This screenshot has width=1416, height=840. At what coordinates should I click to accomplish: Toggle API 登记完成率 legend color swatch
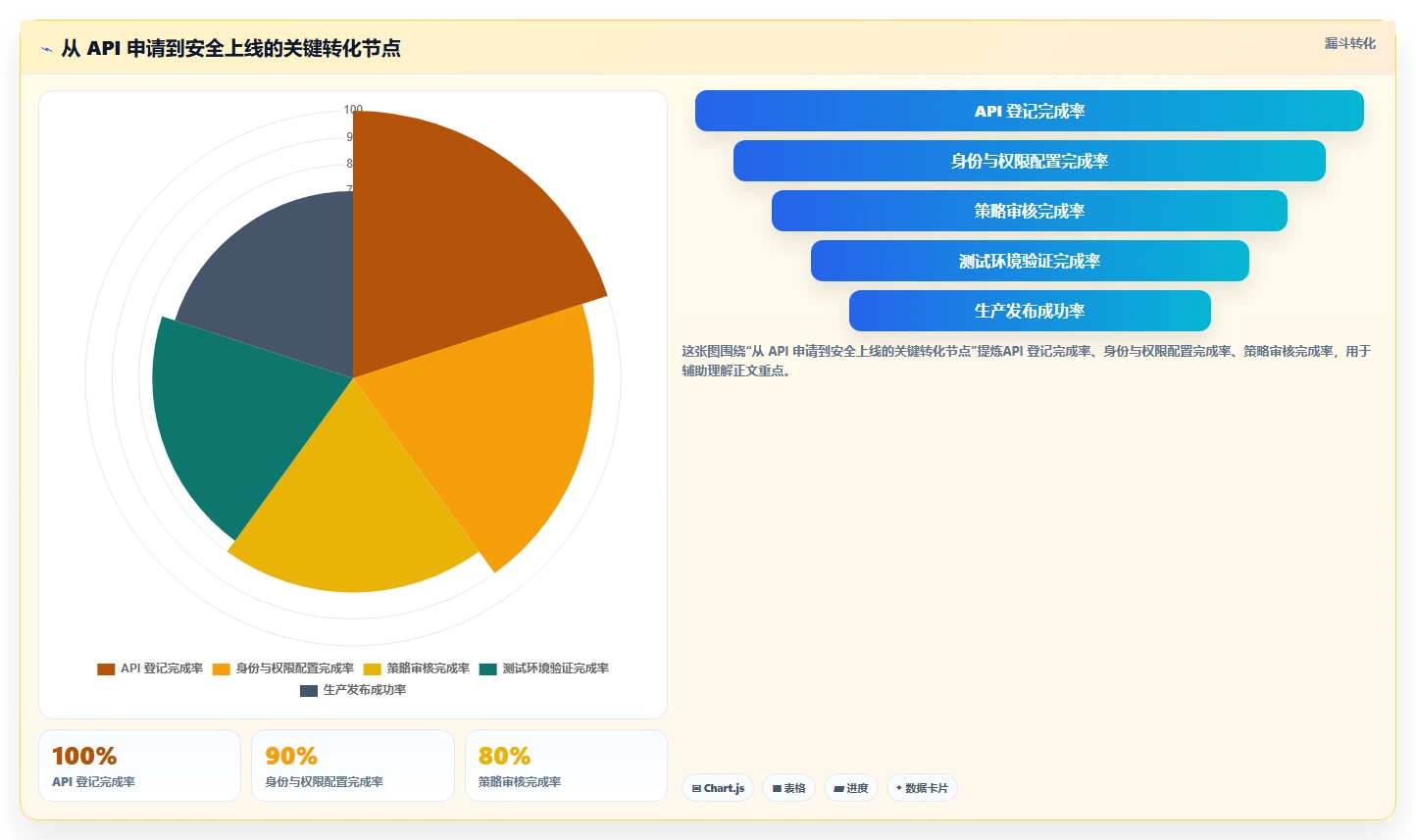tap(106, 668)
